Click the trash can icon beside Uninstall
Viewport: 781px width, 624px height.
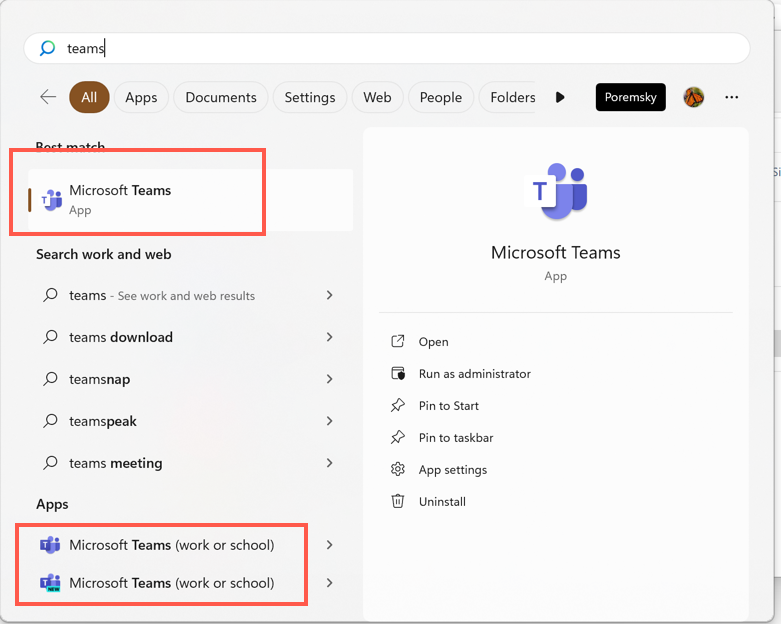coord(397,501)
